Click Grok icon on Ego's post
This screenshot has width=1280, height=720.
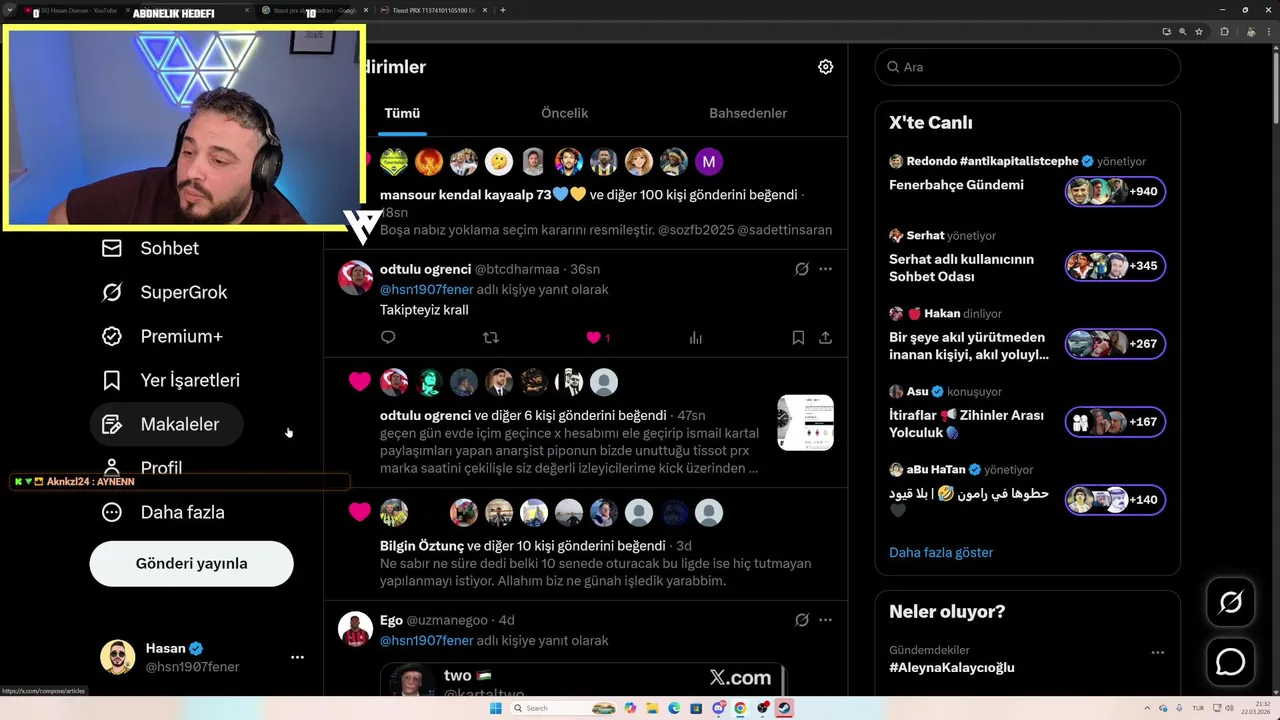(x=801, y=620)
